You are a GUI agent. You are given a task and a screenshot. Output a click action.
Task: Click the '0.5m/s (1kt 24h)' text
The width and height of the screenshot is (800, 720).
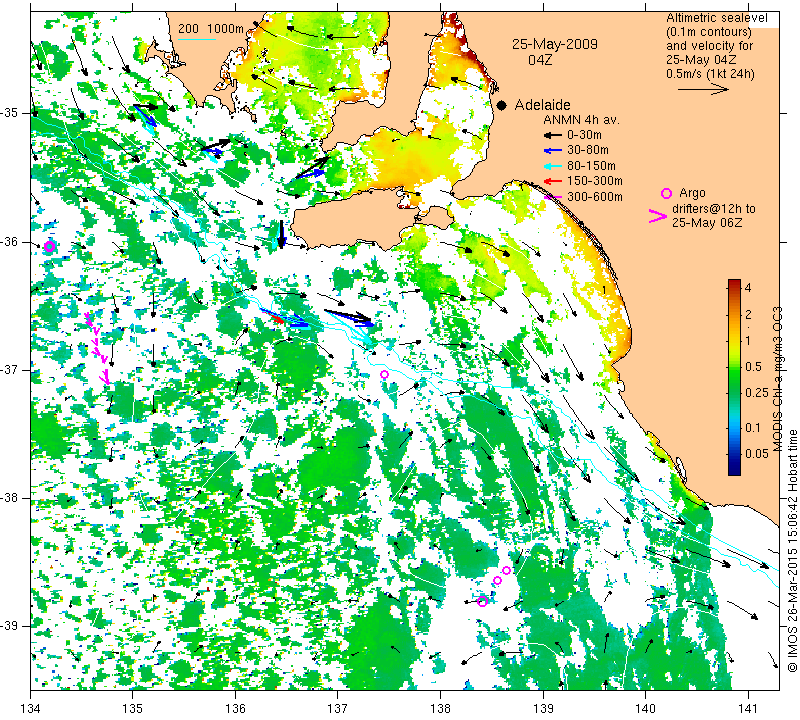pos(710,74)
